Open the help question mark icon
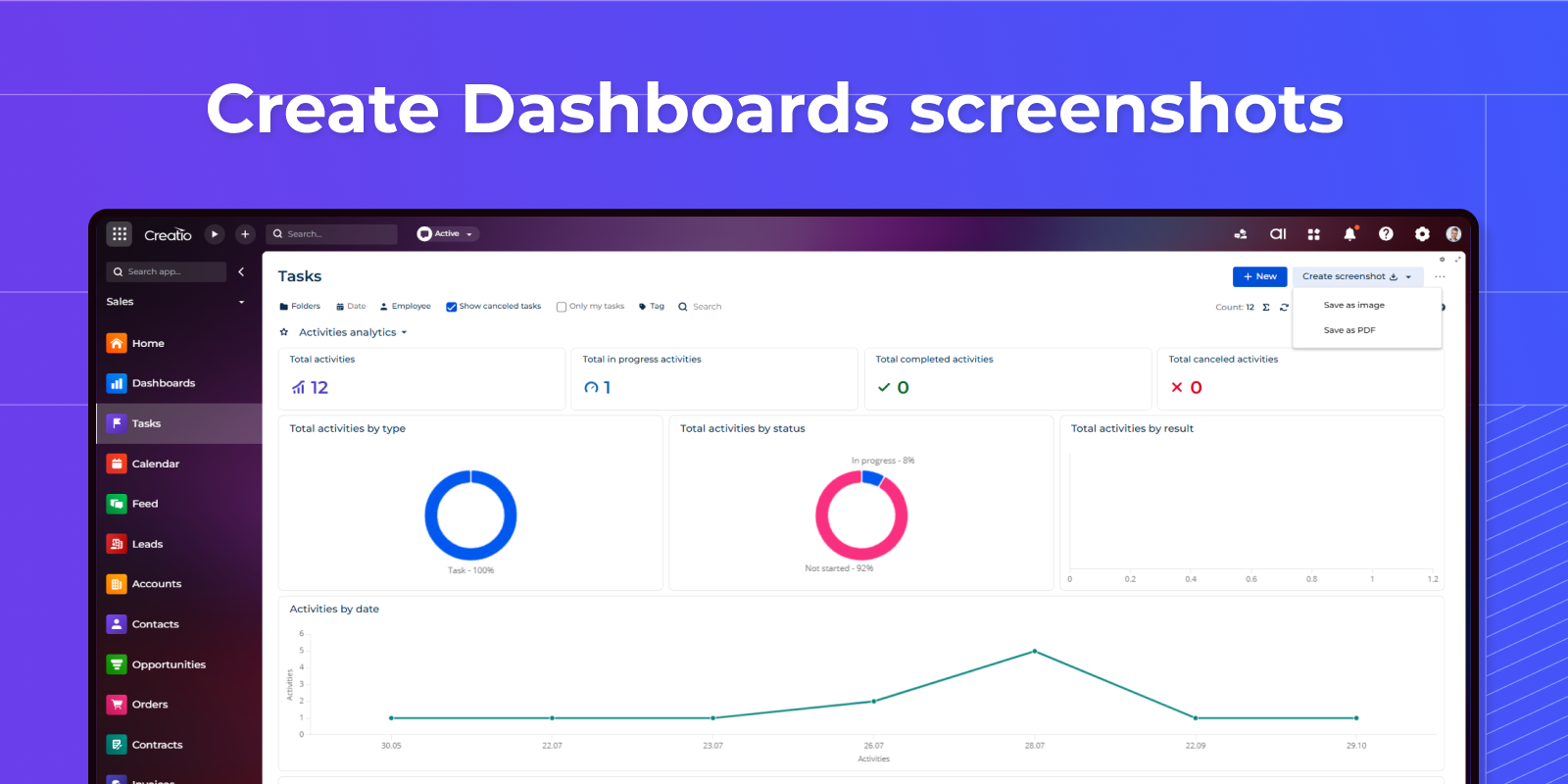 point(1386,233)
